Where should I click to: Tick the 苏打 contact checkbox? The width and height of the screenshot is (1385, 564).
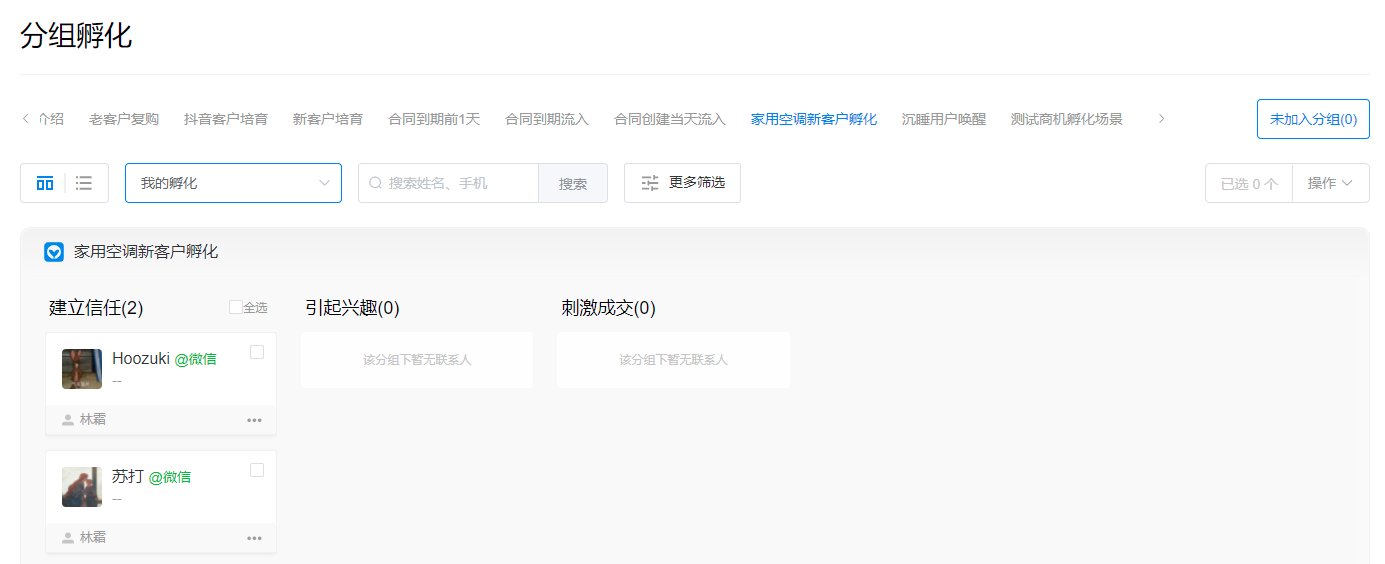point(257,470)
